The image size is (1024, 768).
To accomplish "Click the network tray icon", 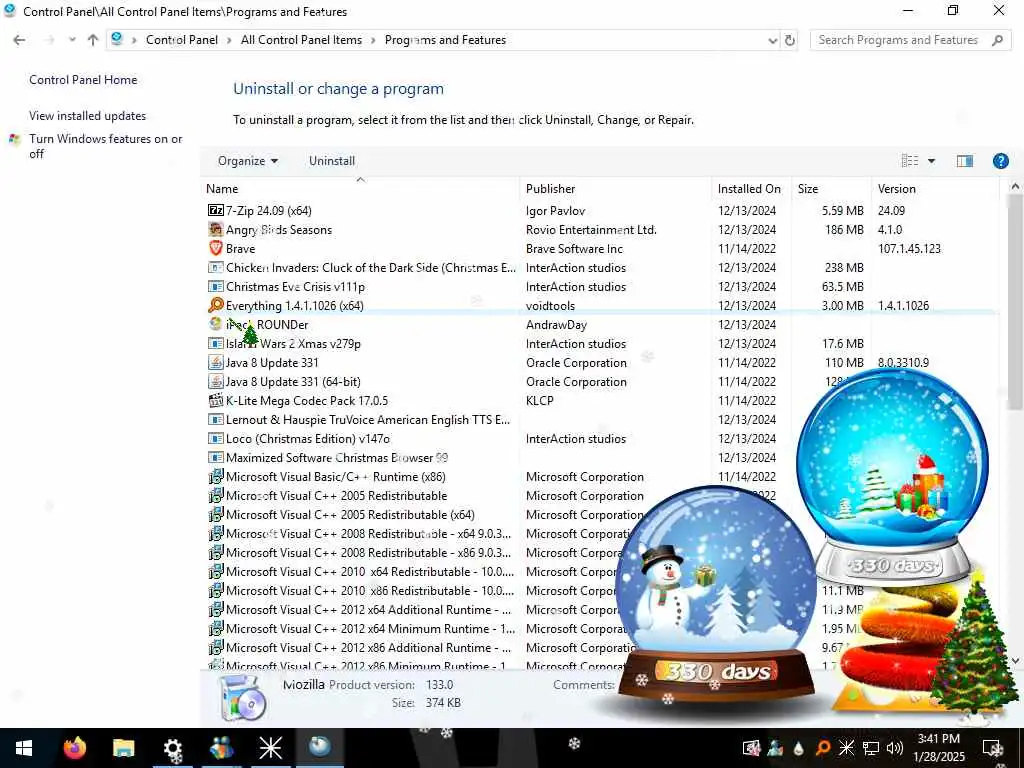I will [x=871, y=748].
